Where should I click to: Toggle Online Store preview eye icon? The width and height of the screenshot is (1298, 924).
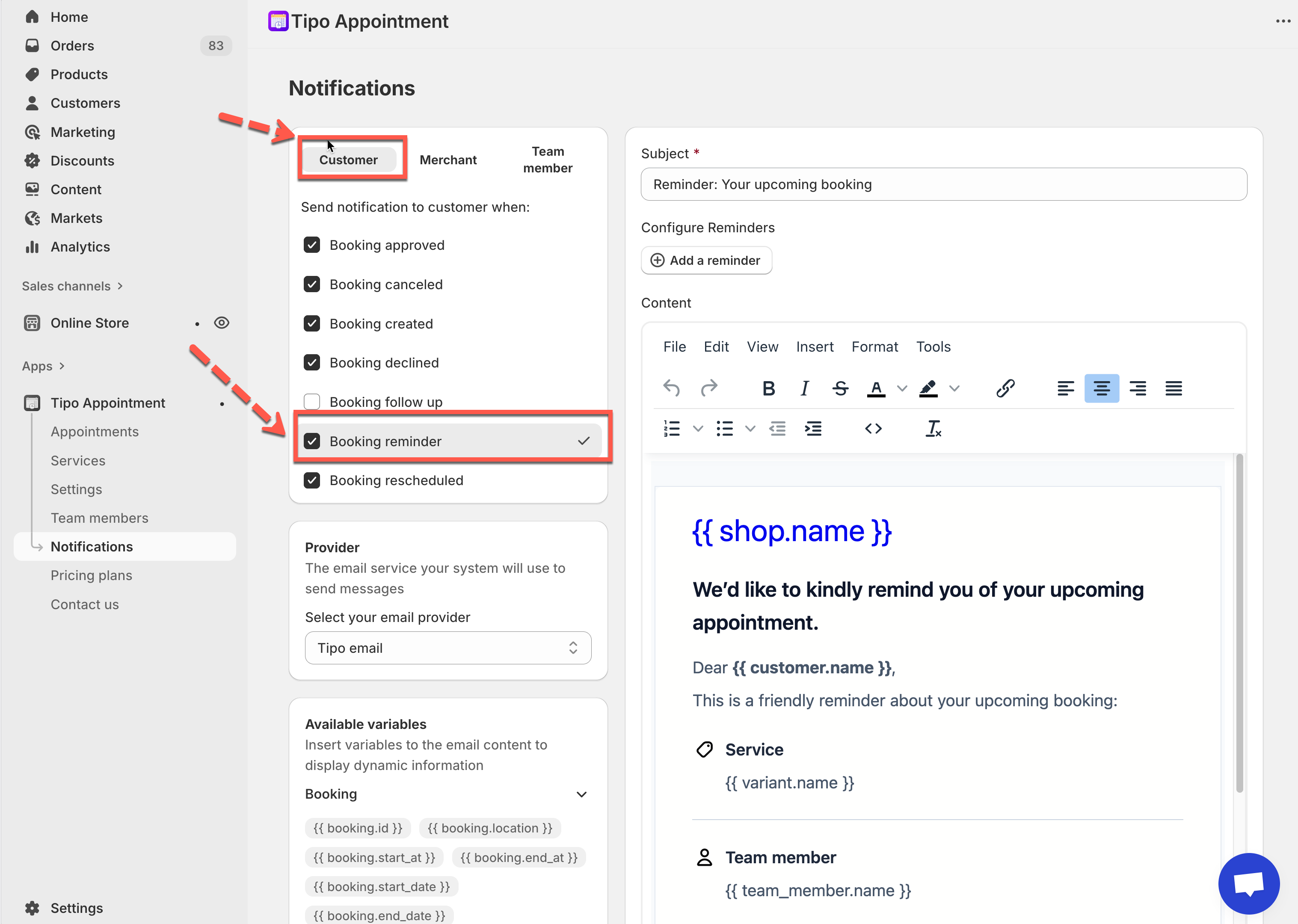[x=221, y=323]
